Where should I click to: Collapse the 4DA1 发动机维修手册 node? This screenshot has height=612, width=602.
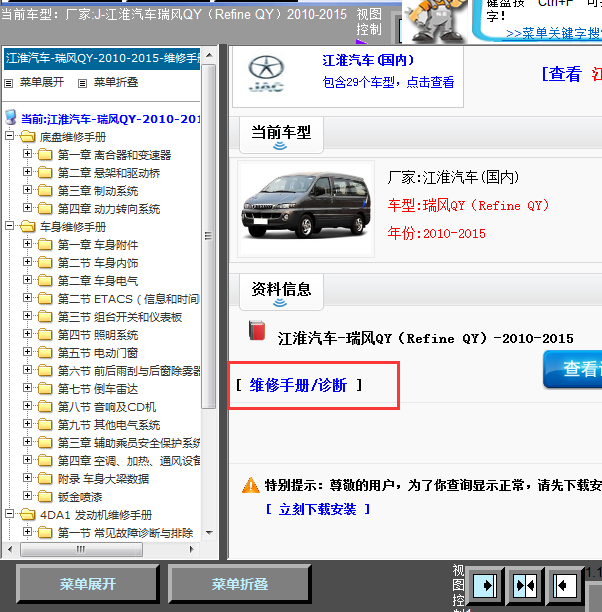tap(9, 514)
